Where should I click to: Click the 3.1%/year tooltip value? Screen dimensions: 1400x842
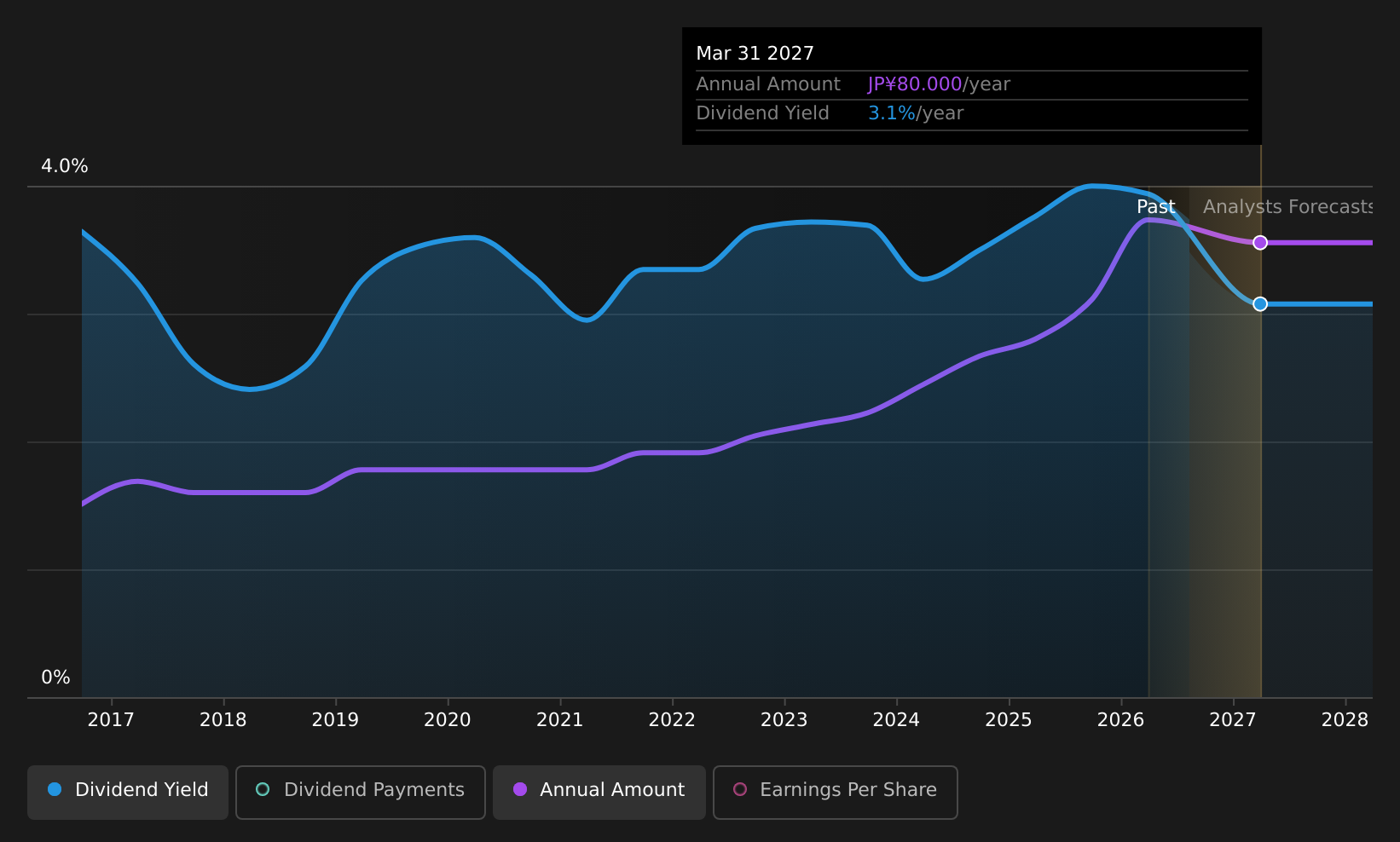[916, 113]
